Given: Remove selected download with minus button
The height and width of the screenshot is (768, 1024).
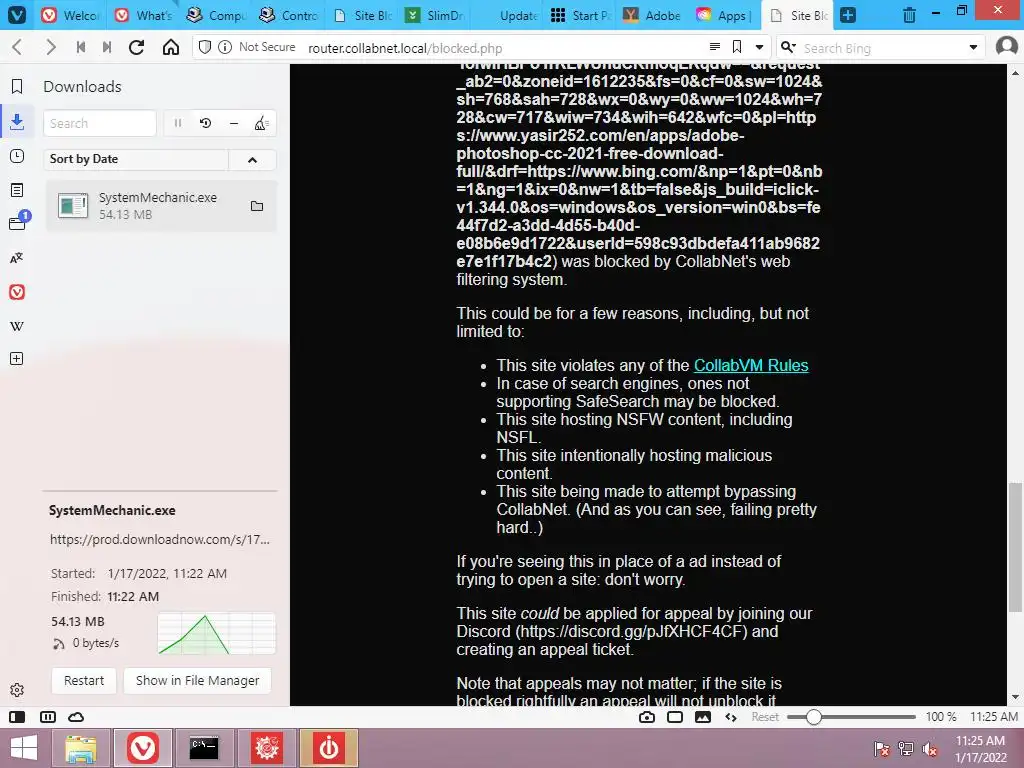Looking at the screenshot, I should [234, 123].
